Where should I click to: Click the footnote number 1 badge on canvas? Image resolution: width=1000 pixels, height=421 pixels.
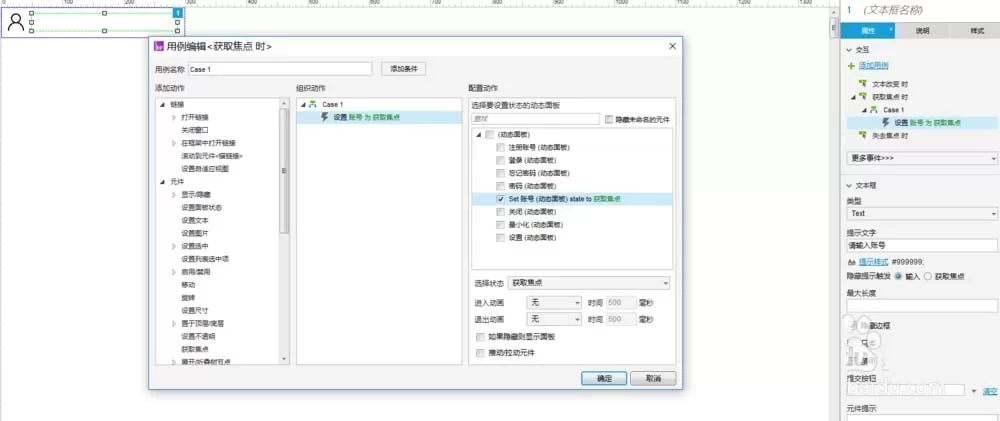pos(177,13)
